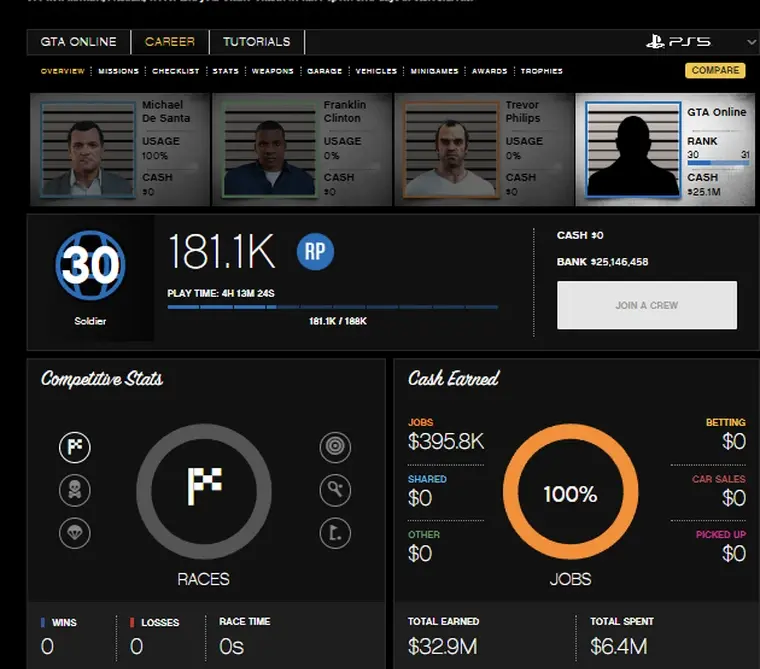This screenshot has width=760, height=669.
Task: Select the Deathmatch skull icon
Action: (x=75, y=490)
